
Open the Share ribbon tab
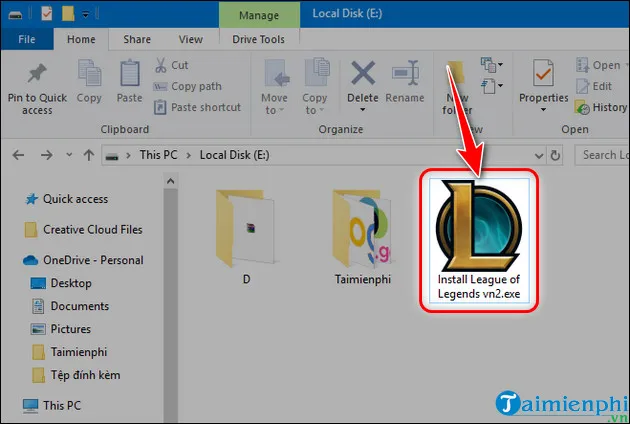[x=137, y=40]
